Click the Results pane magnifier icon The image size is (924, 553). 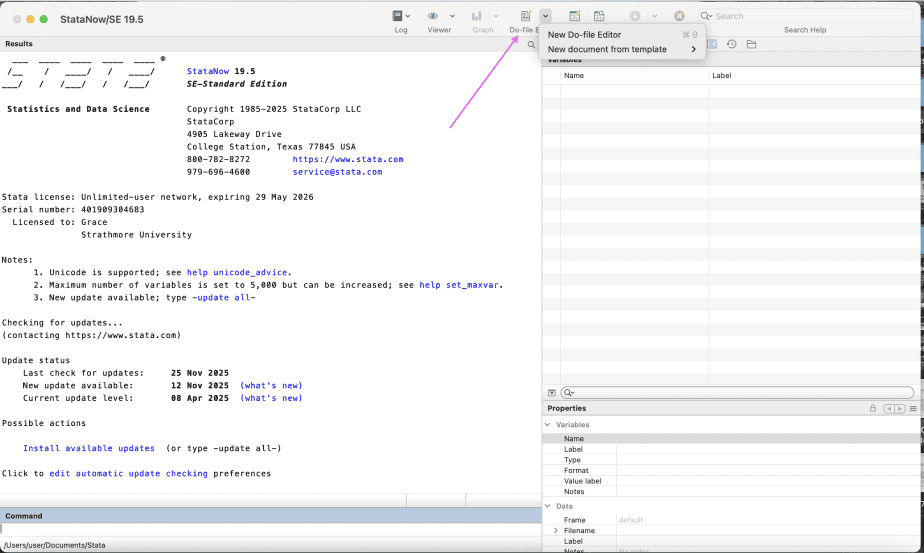point(531,45)
